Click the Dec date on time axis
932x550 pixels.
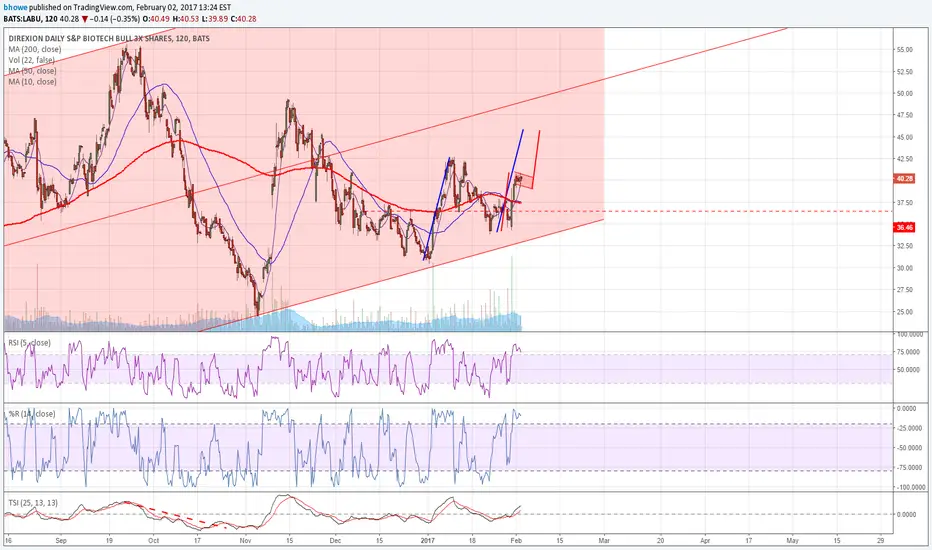(x=335, y=540)
